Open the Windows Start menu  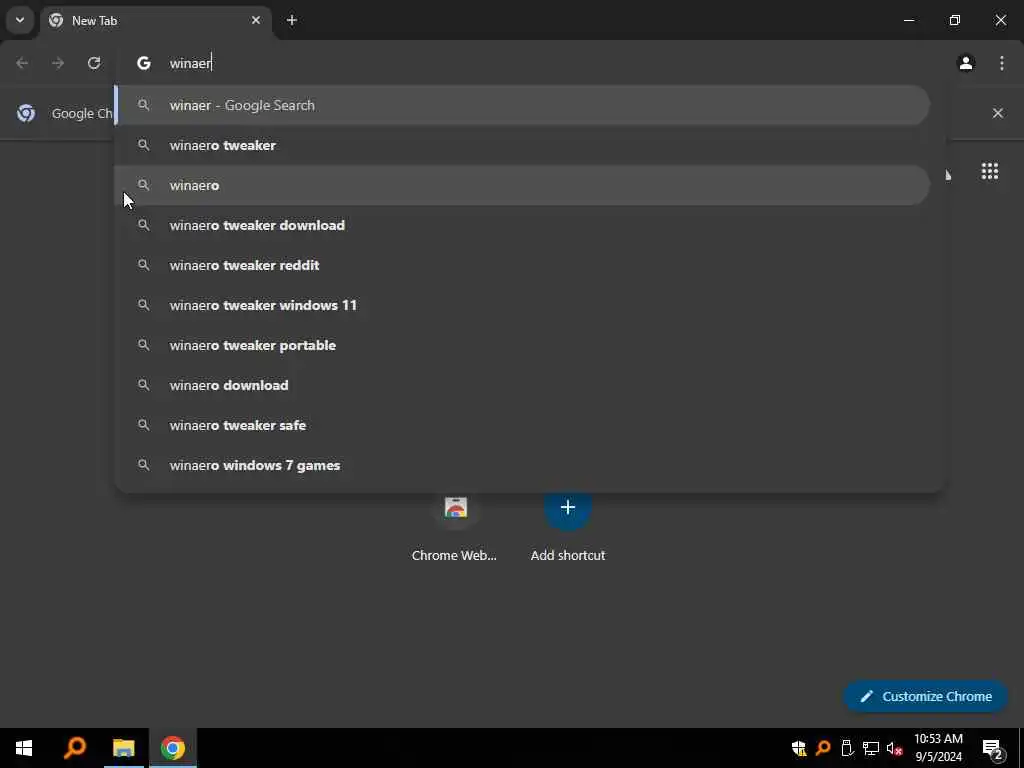click(24, 748)
